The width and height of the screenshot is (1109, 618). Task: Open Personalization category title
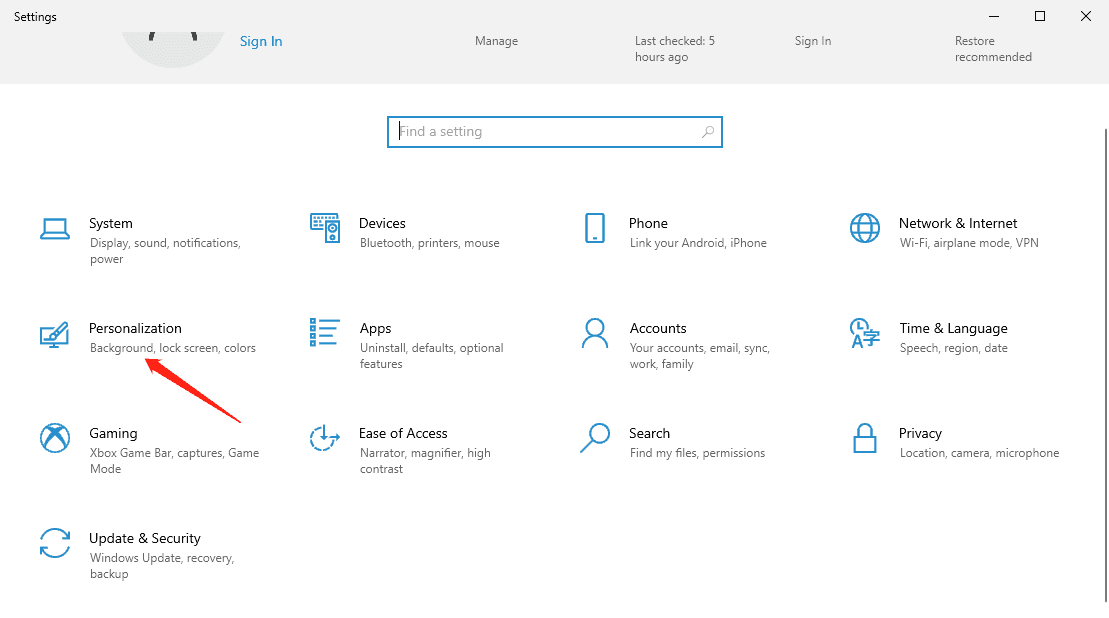[x=135, y=328]
